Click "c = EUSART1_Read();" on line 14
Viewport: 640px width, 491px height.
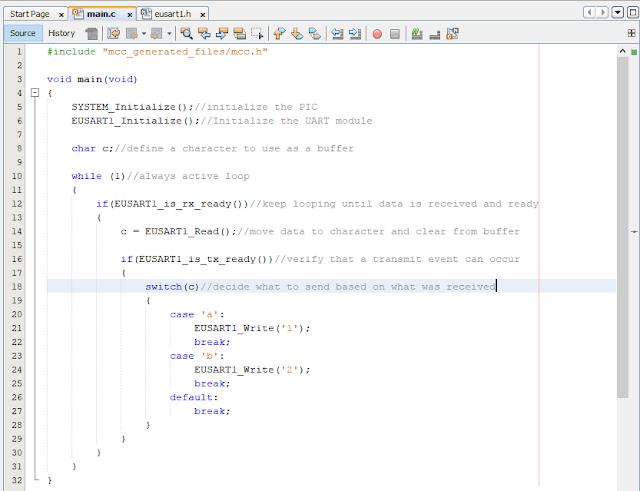[178, 231]
